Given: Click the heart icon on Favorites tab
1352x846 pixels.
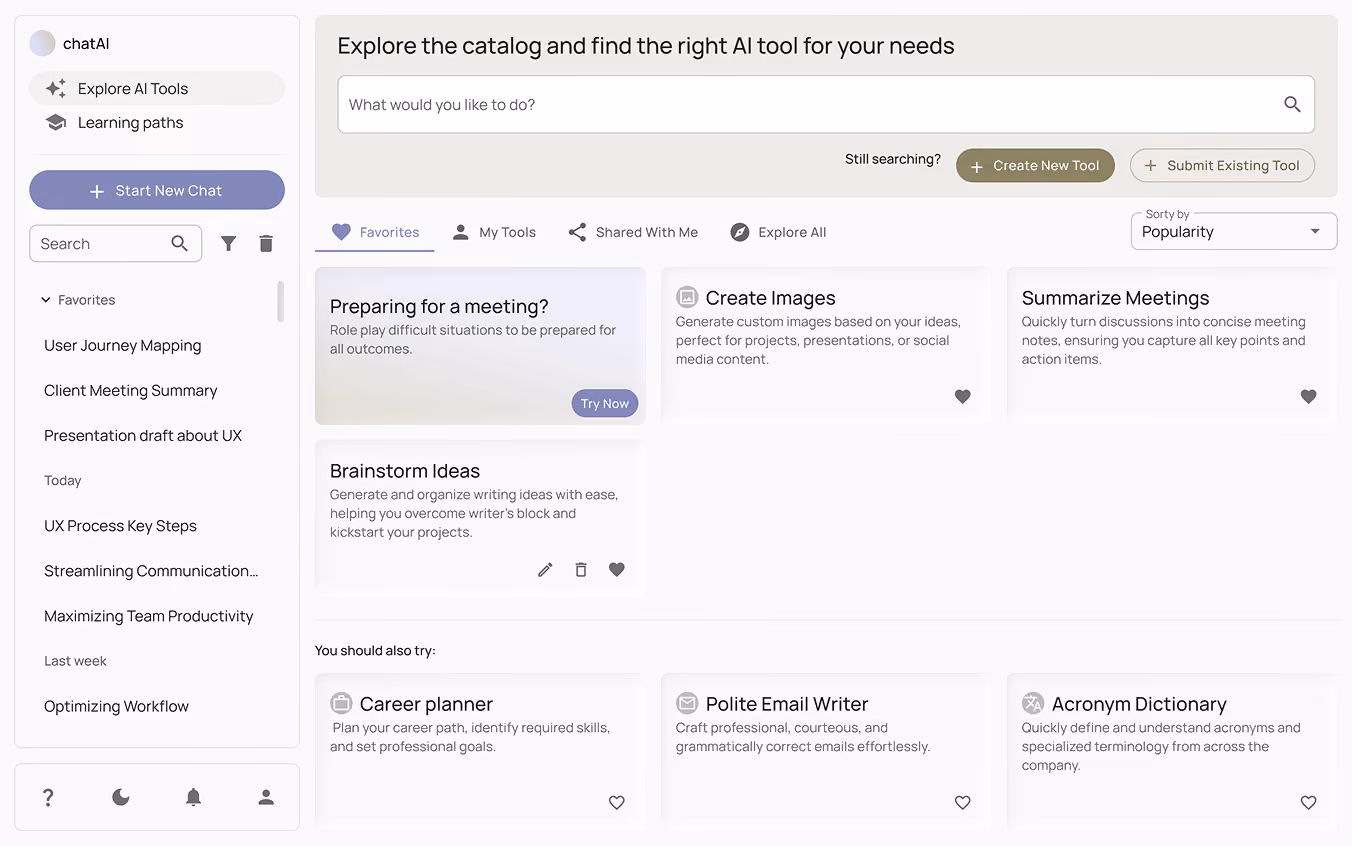Looking at the screenshot, I should tap(341, 232).
